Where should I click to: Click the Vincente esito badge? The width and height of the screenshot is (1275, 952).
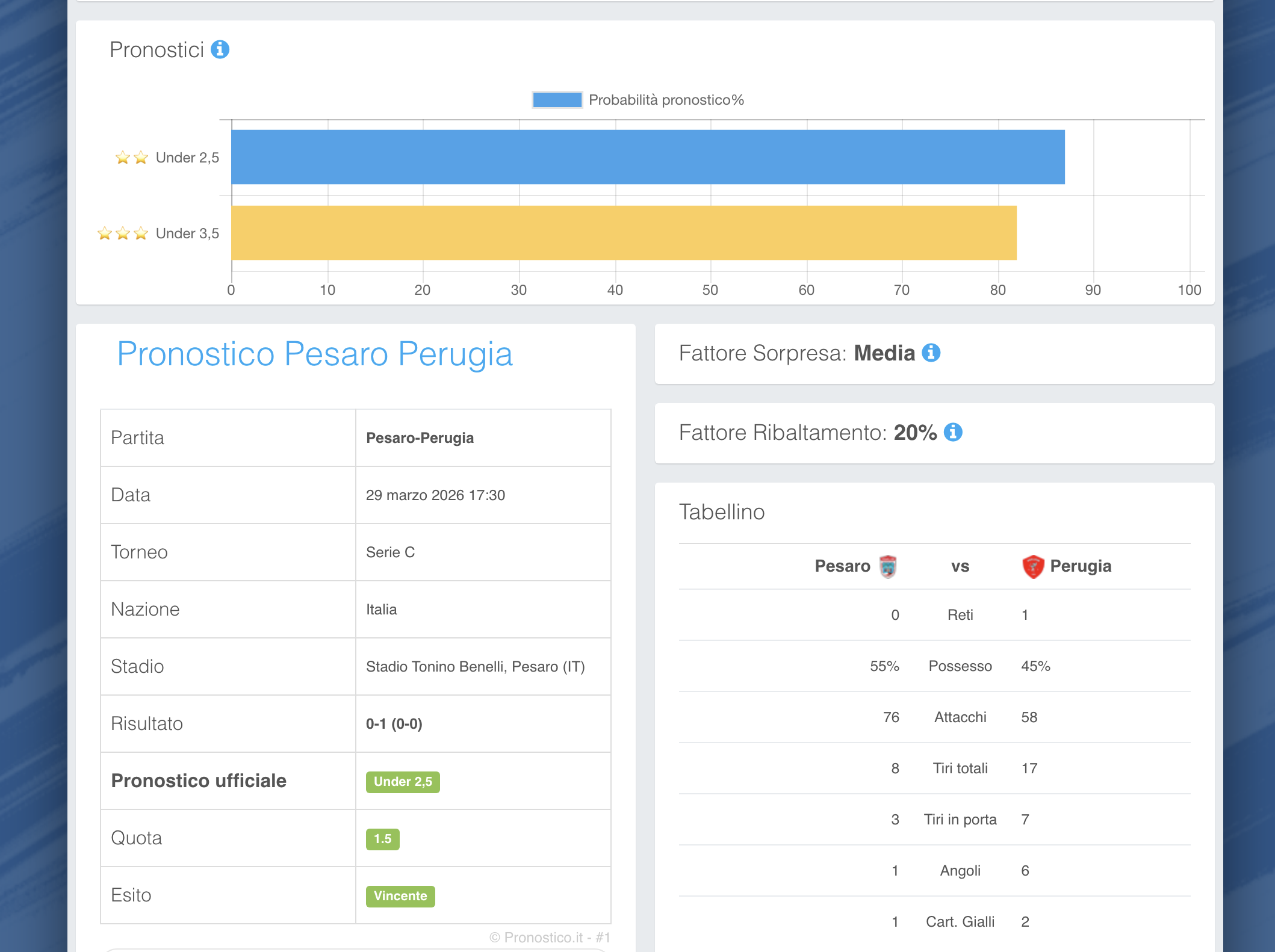coord(400,896)
